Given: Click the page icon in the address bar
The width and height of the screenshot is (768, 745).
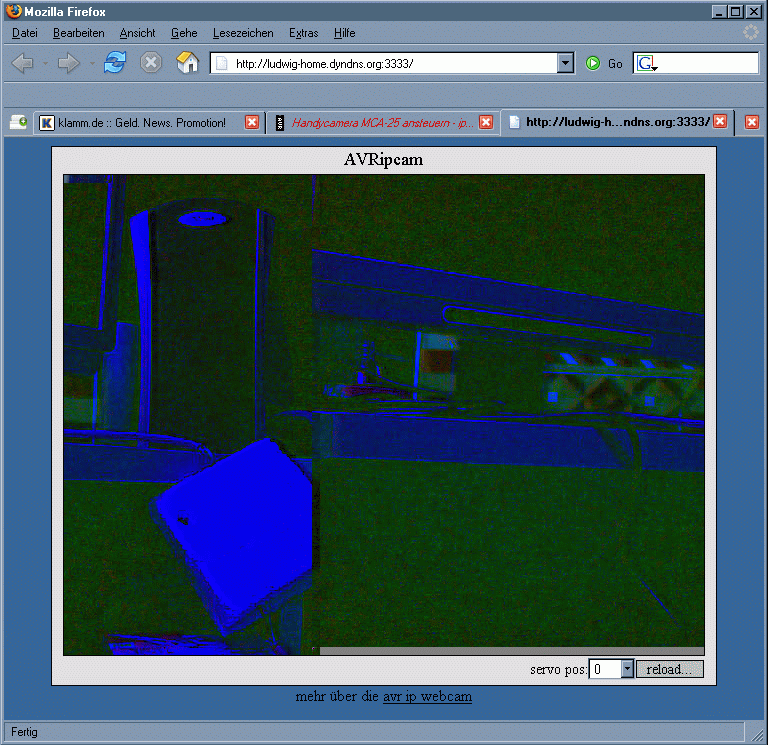Looking at the screenshot, I should 222,63.
